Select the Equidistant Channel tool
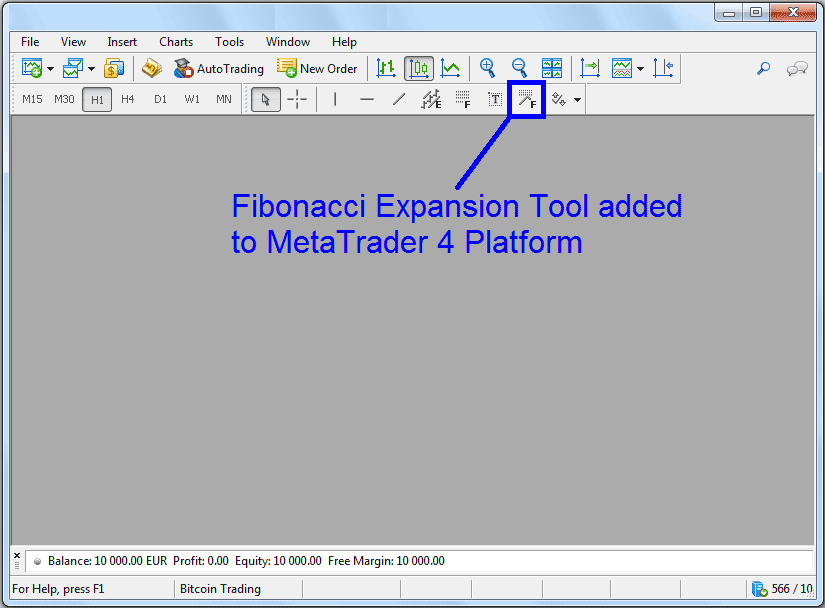This screenshot has height=608, width=825. 431,99
